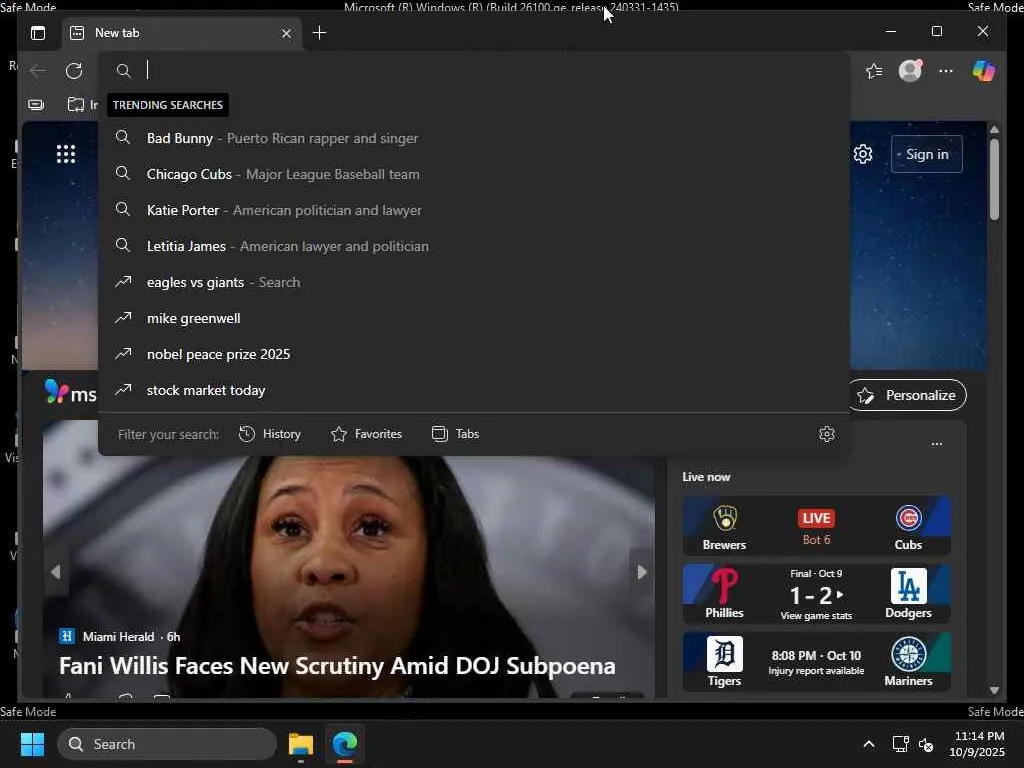Click scrollbar up arrow

coord(994,129)
